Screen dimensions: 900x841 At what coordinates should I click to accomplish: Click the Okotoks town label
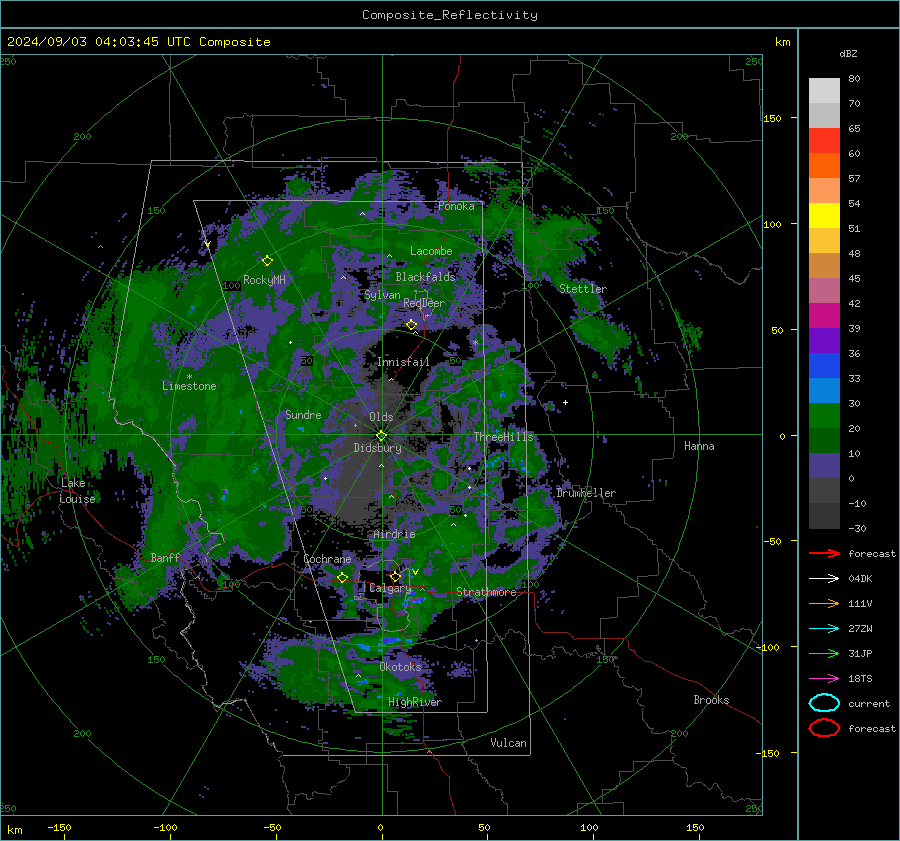(400, 667)
